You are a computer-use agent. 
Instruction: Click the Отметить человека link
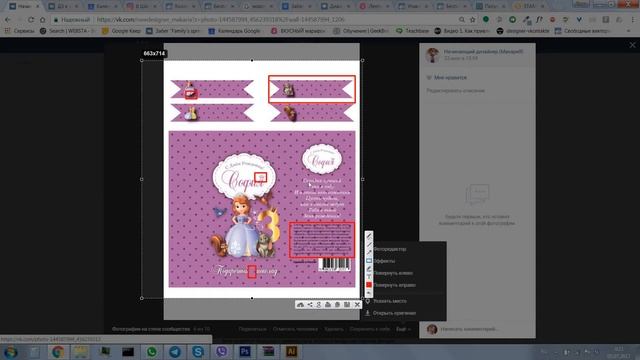click(295, 329)
